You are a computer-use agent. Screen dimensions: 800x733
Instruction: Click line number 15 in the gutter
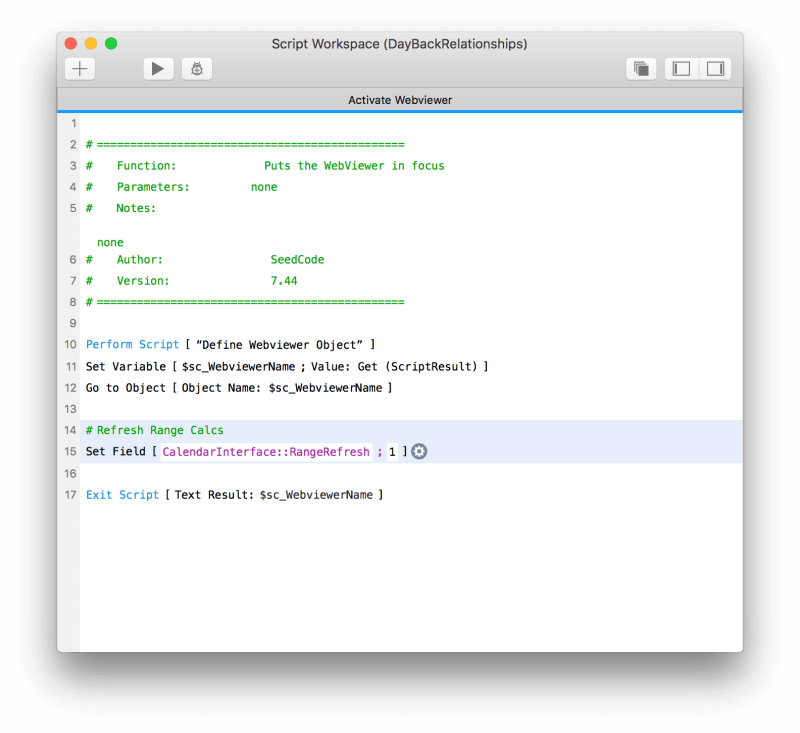click(70, 451)
